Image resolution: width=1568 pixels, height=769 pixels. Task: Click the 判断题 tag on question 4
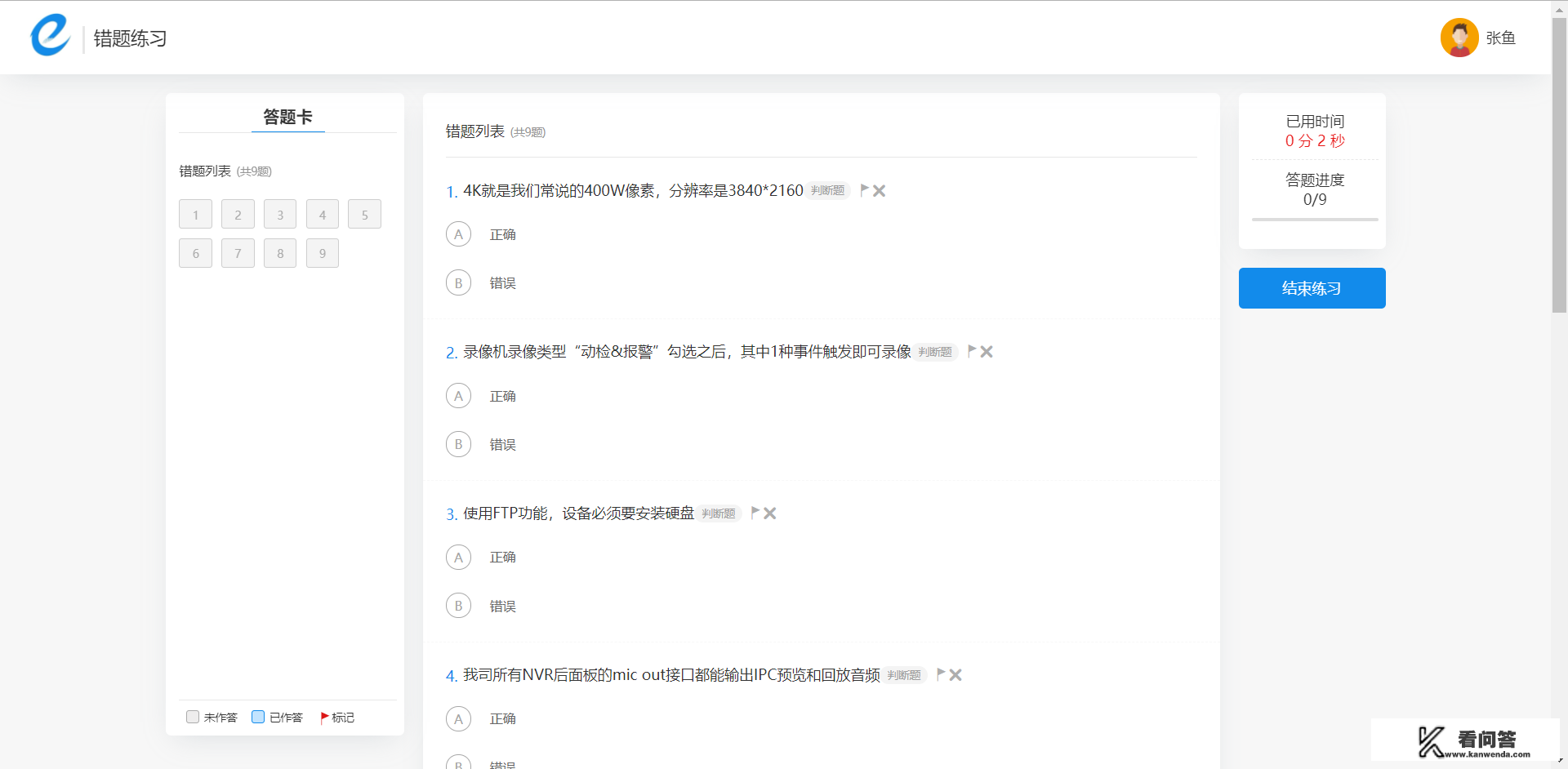coord(904,675)
